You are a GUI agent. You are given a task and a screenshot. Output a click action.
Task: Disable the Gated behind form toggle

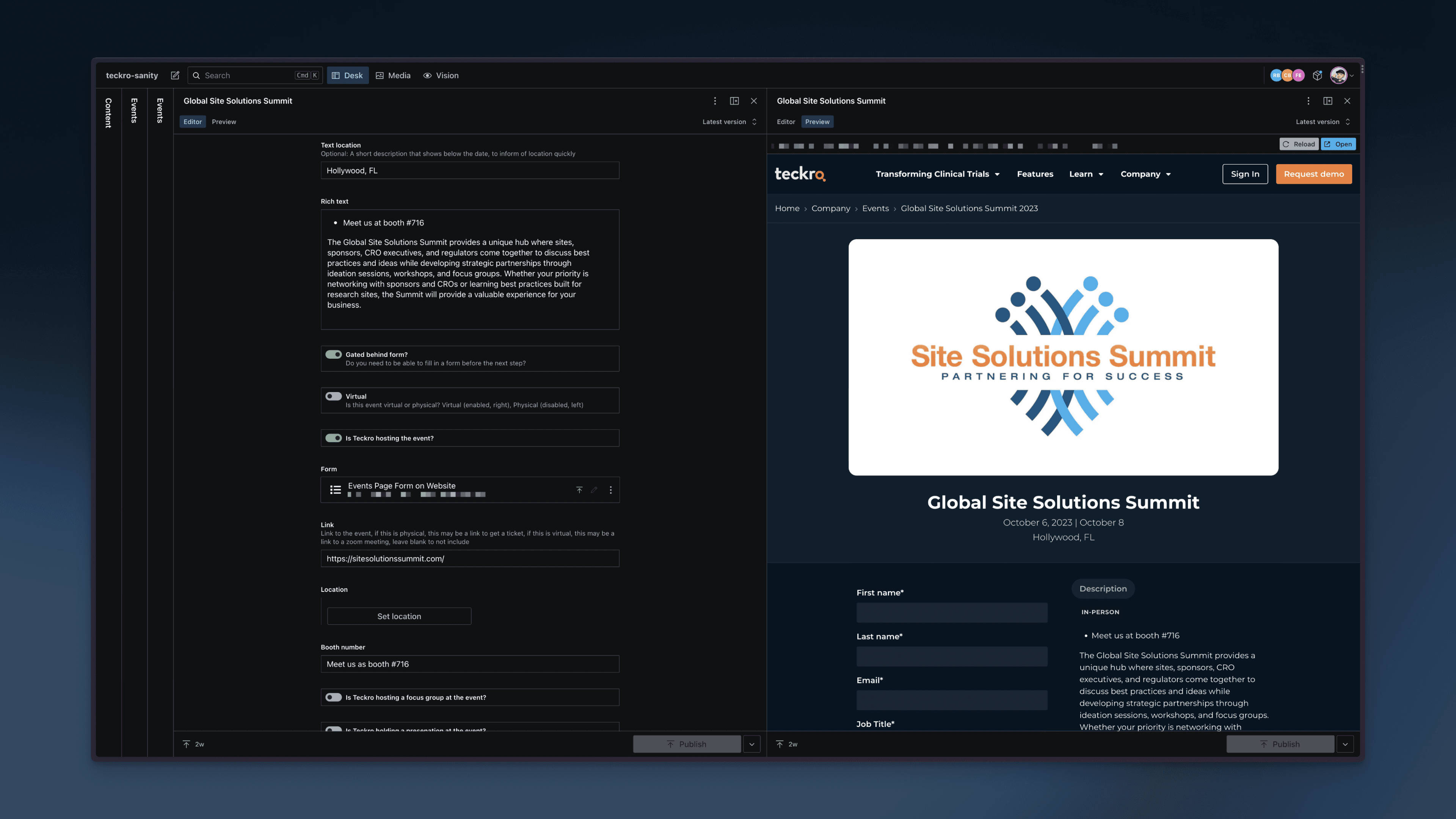(x=334, y=355)
